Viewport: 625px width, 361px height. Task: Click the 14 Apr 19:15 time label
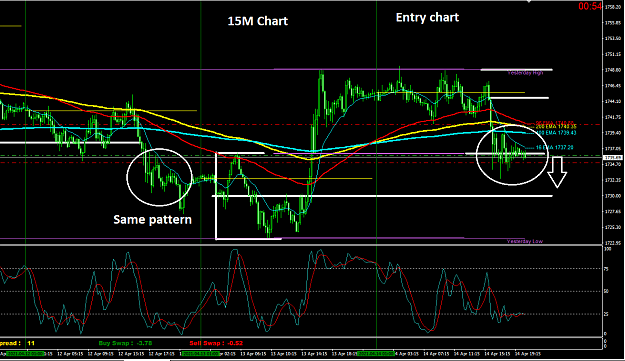tap(528, 353)
